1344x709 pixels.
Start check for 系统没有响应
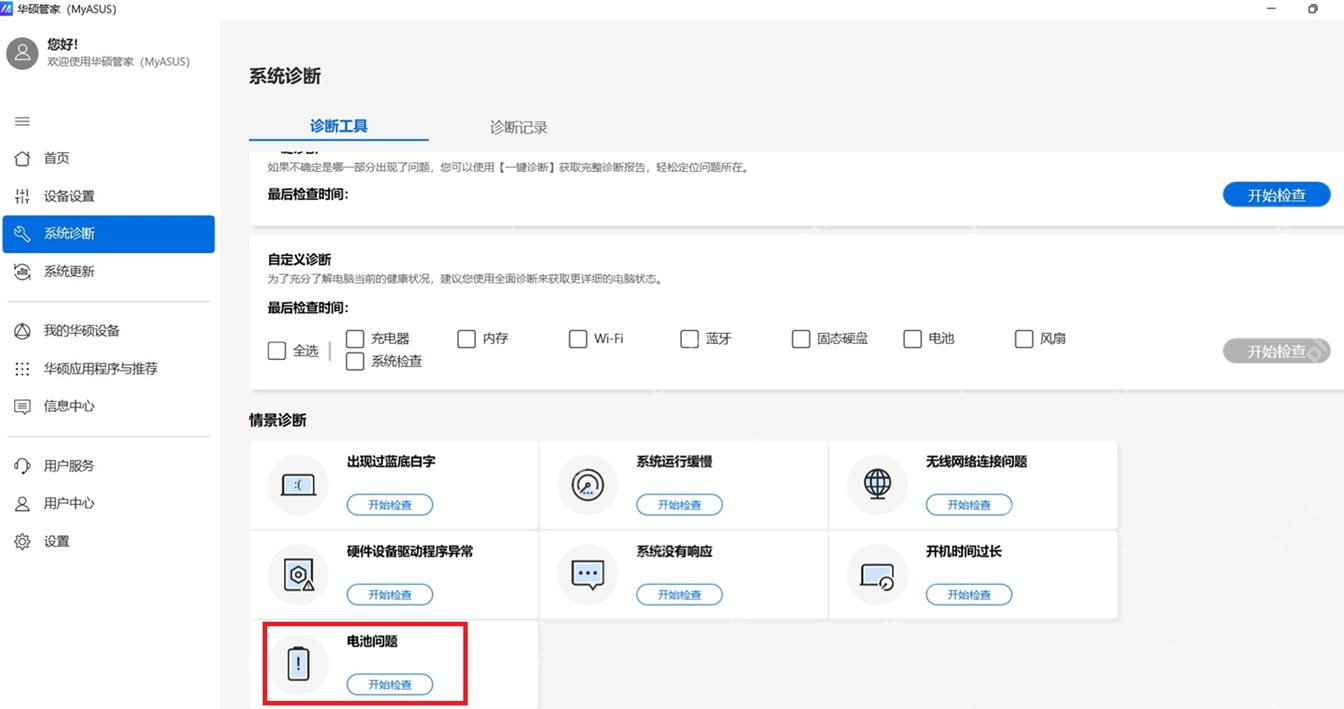pyautogui.click(x=679, y=595)
